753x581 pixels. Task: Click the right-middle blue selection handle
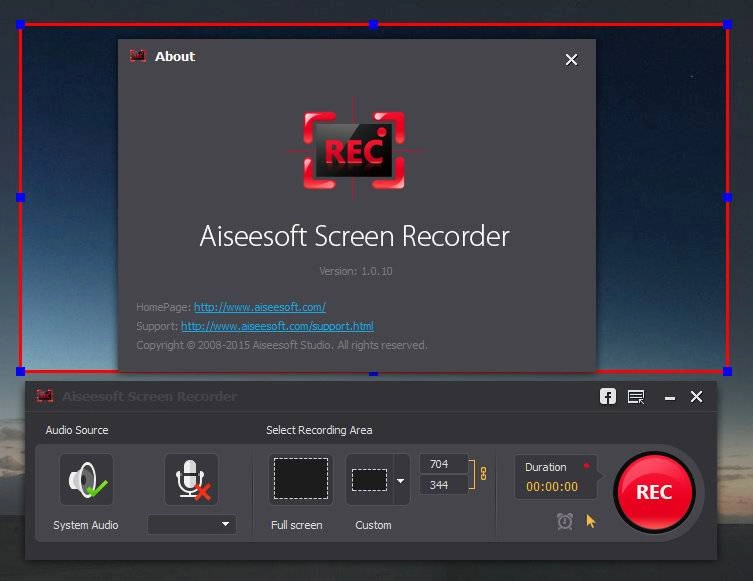728,197
